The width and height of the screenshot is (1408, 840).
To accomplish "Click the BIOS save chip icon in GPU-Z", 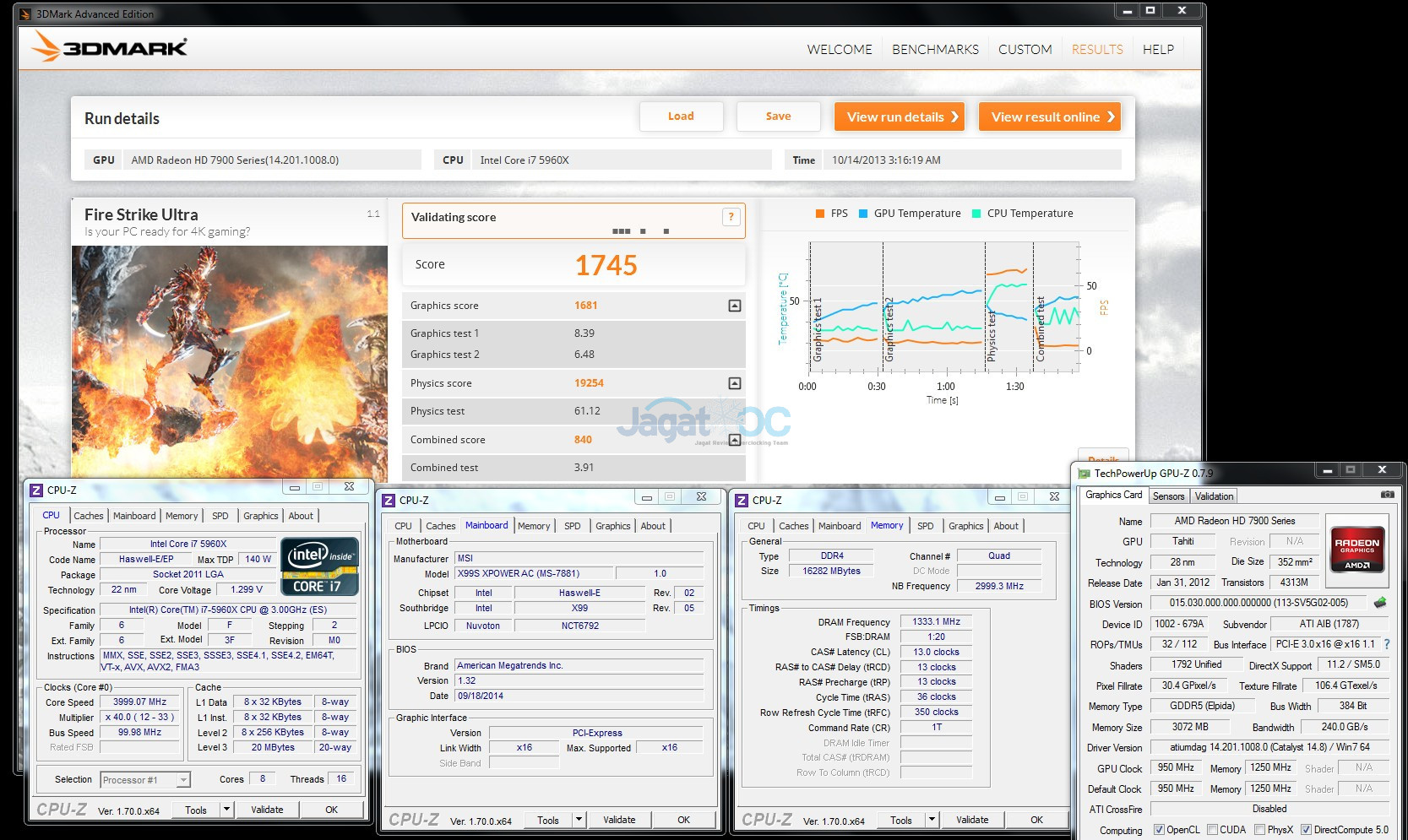I will point(1380,603).
